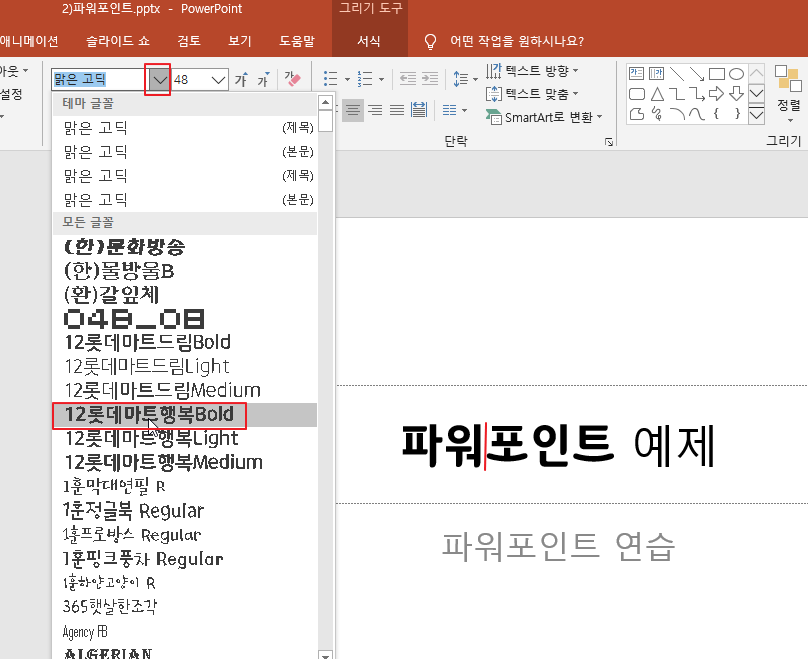Increase list indent level
The width and height of the screenshot is (808, 659).
(x=430, y=79)
